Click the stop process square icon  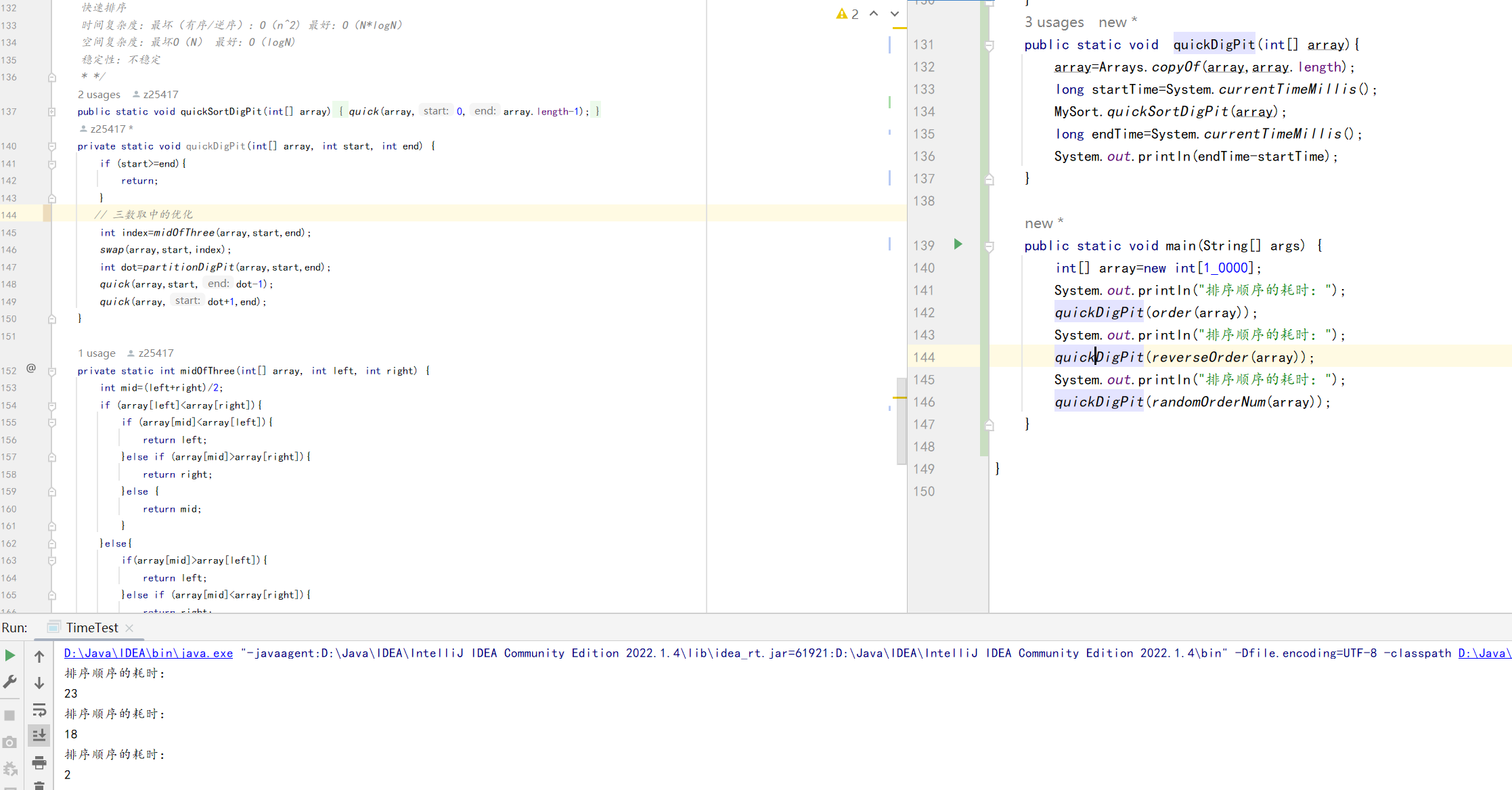[x=9, y=716]
